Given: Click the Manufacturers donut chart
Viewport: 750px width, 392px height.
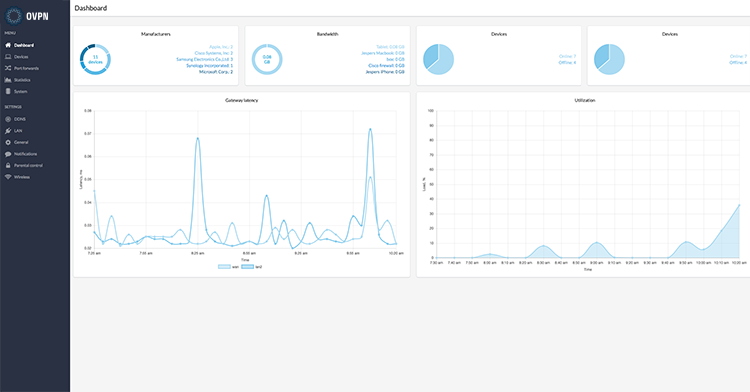Looking at the screenshot, I should pos(95,59).
